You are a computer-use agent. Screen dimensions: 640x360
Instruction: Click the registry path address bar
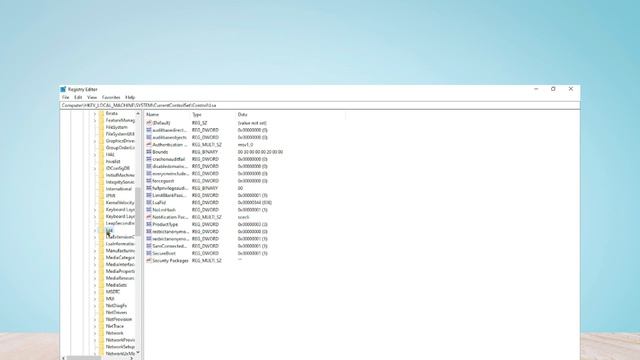click(x=320, y=105)
